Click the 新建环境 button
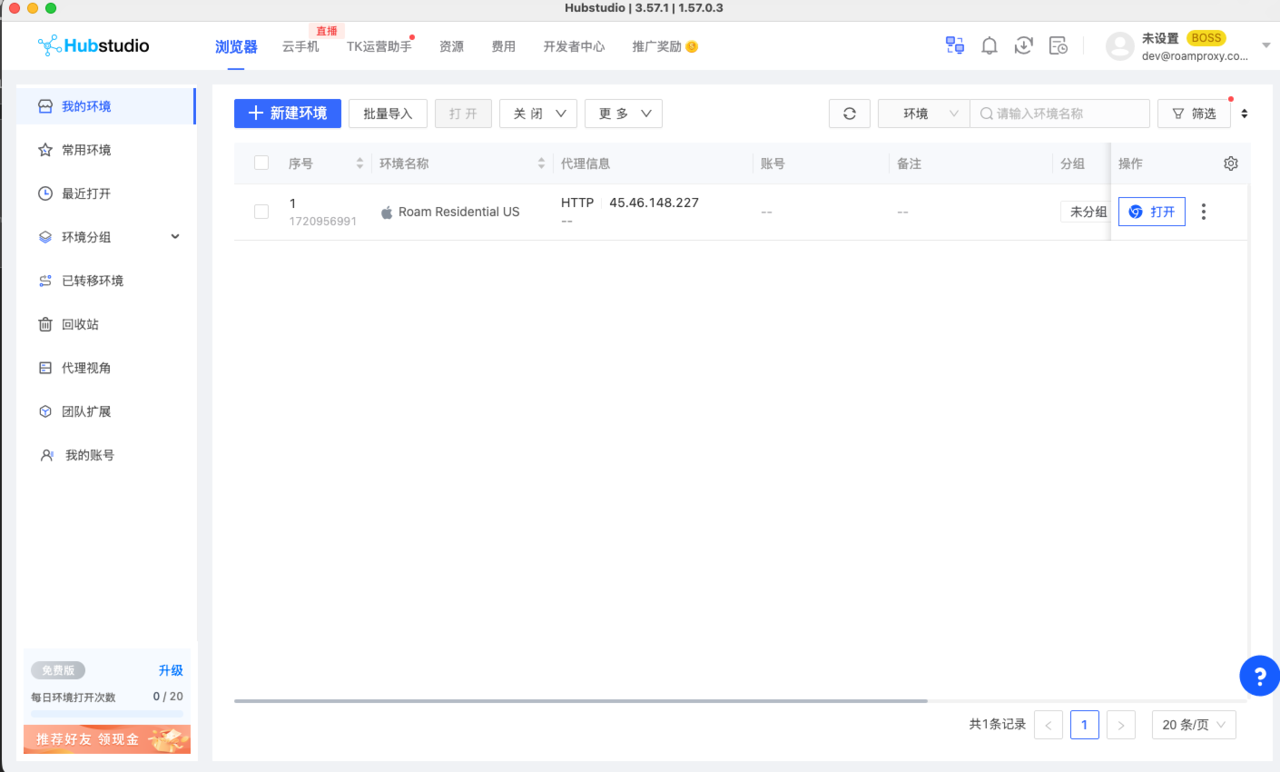The image size is (1280, 772). click(x=288, y=114)
